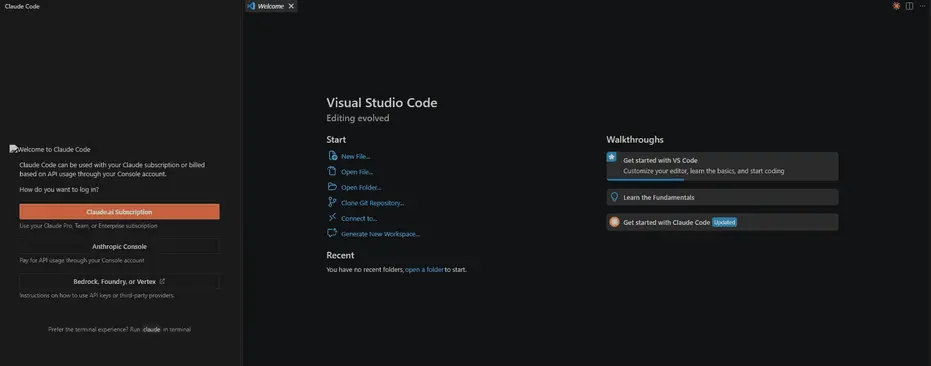
Task: Click the Clone Git Repository icon
Action: [x=332, y=202]
